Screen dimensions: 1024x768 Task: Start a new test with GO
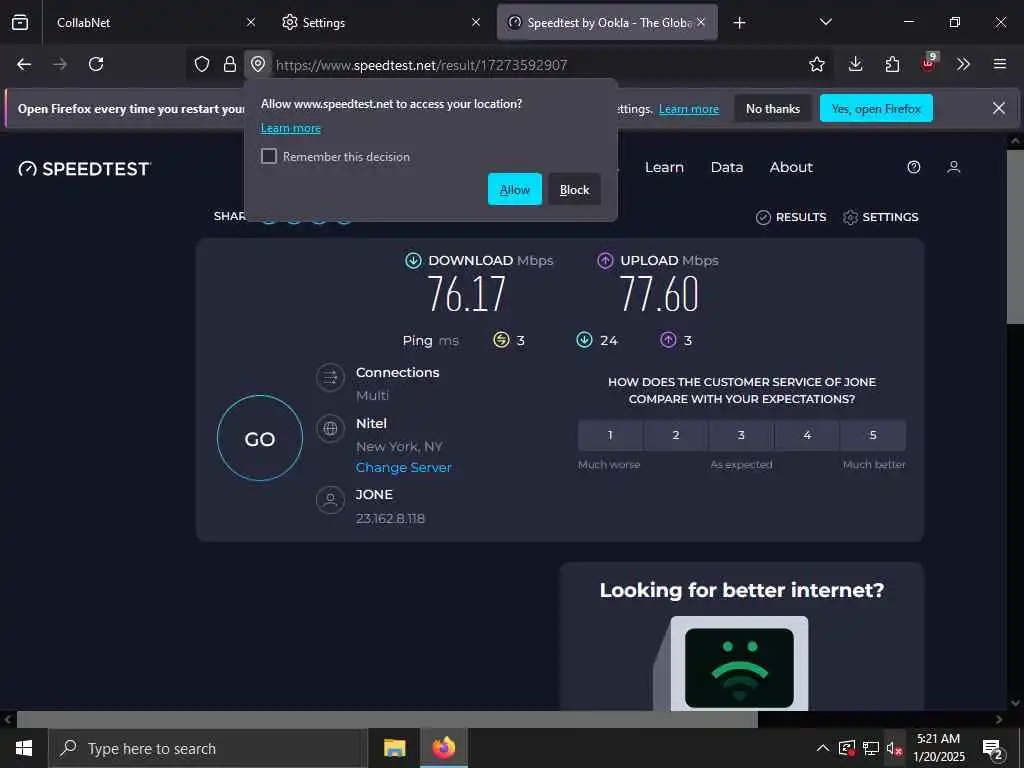[259, 438]
